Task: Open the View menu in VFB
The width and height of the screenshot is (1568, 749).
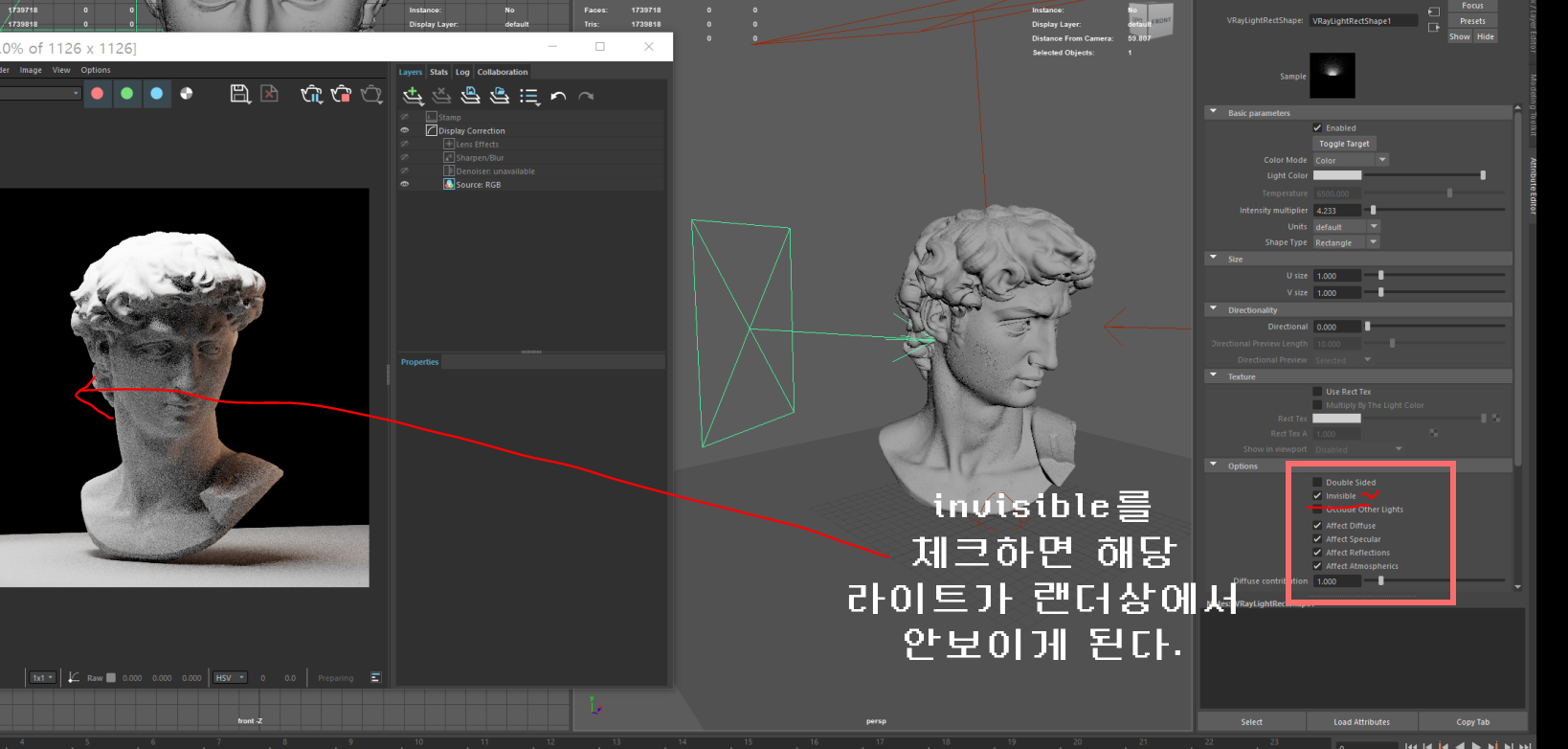Action: pos(61,70)
